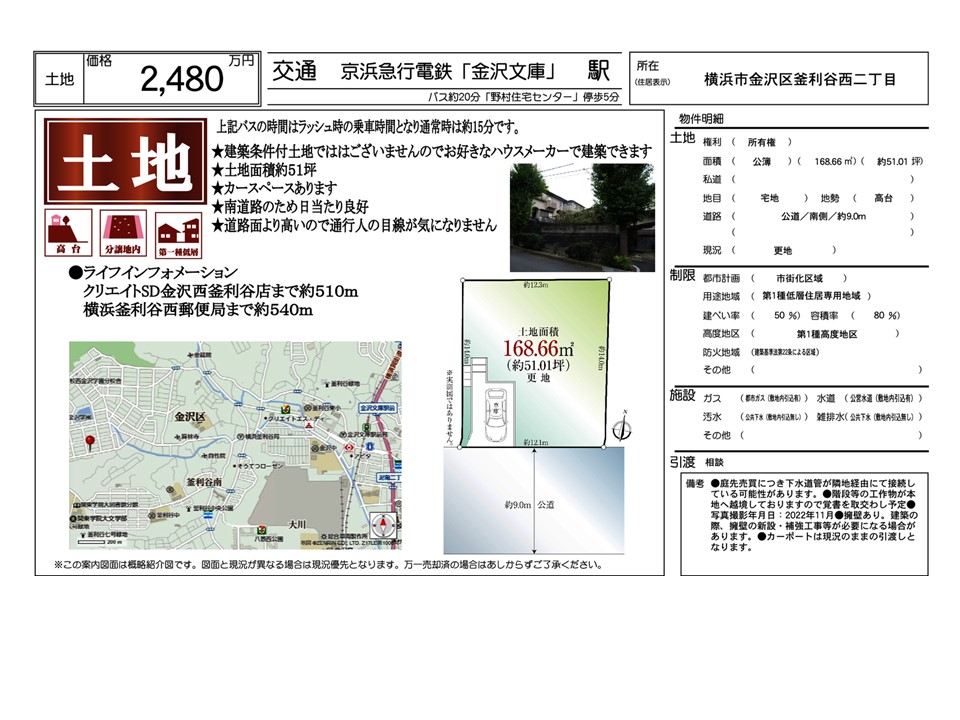Click the red location pin on map

coord(89,442)
